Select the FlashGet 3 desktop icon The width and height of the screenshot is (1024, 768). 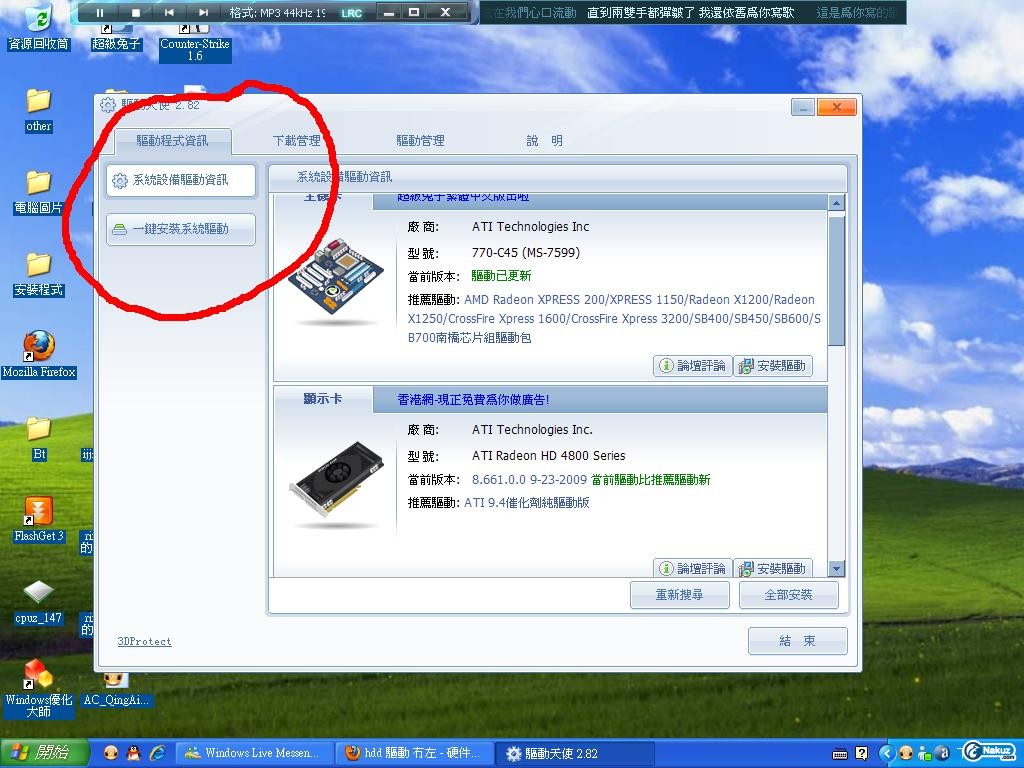pyautogui.click(x=39, y=520)
